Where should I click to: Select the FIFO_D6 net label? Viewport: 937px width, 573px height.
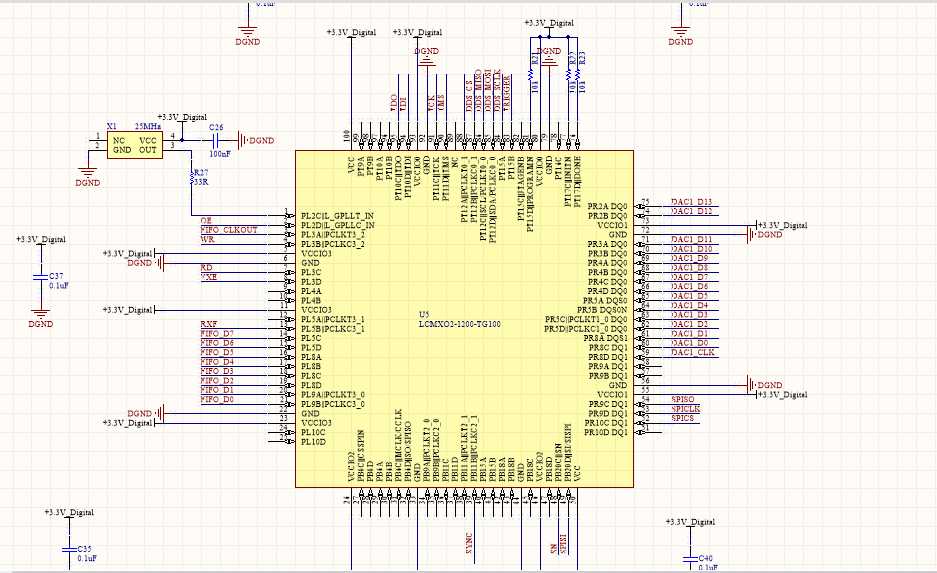(217, 343)
